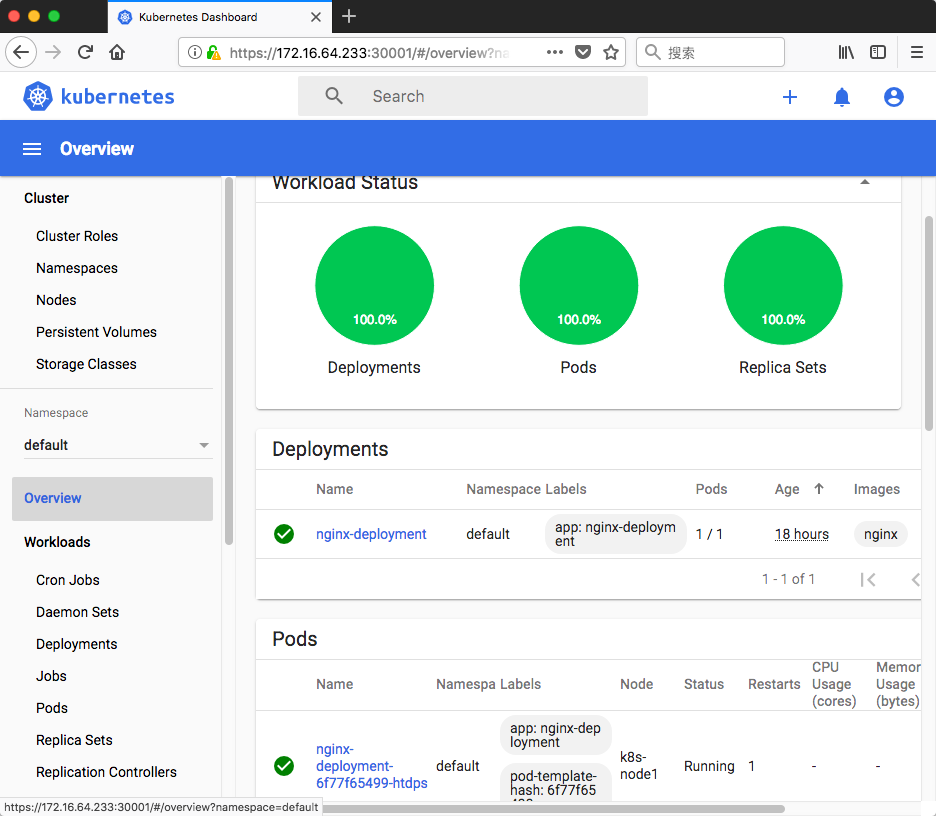Open the user account icon

tap(894, 97)
